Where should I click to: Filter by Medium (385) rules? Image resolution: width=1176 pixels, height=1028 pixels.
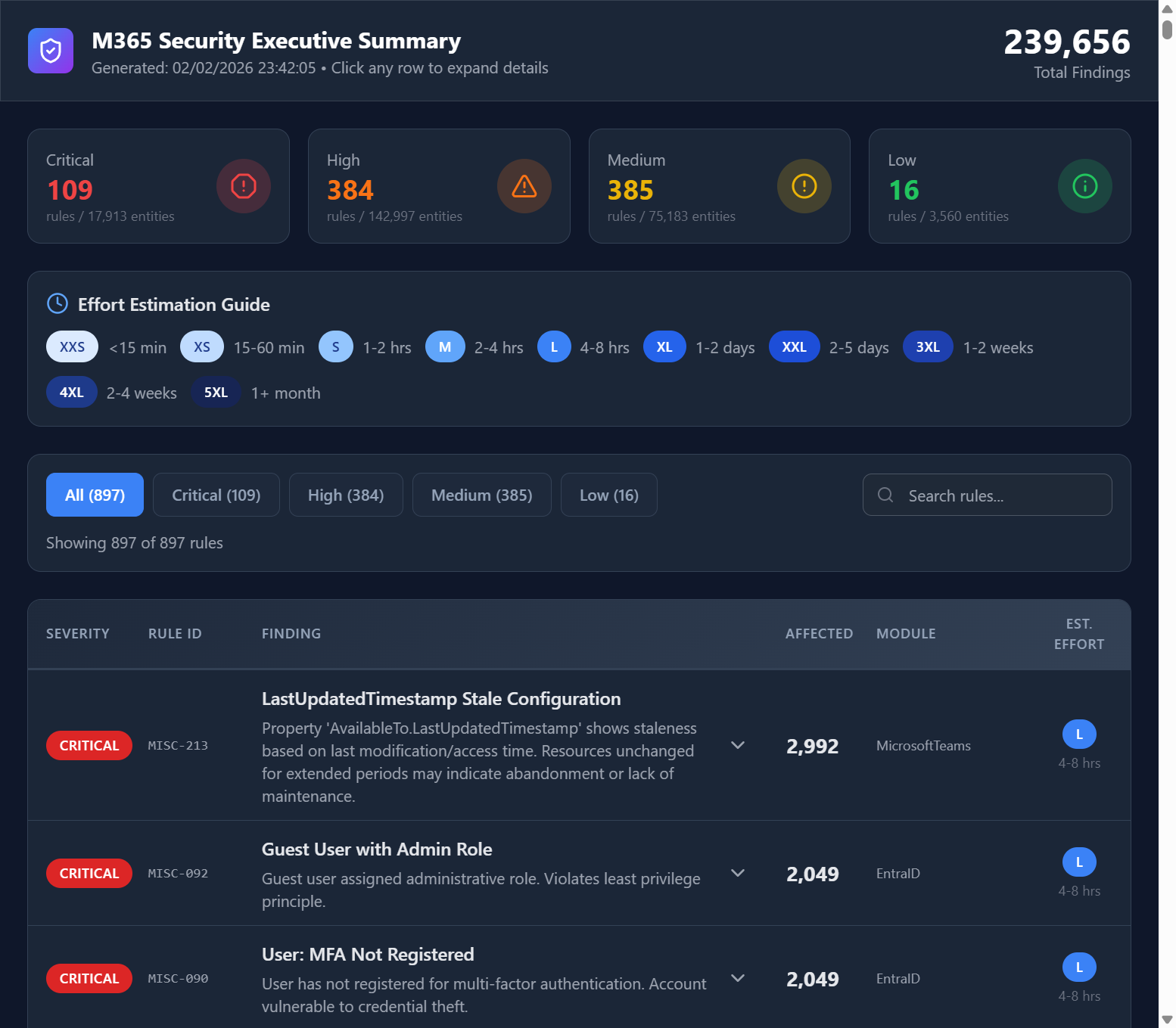click(482, 495)
